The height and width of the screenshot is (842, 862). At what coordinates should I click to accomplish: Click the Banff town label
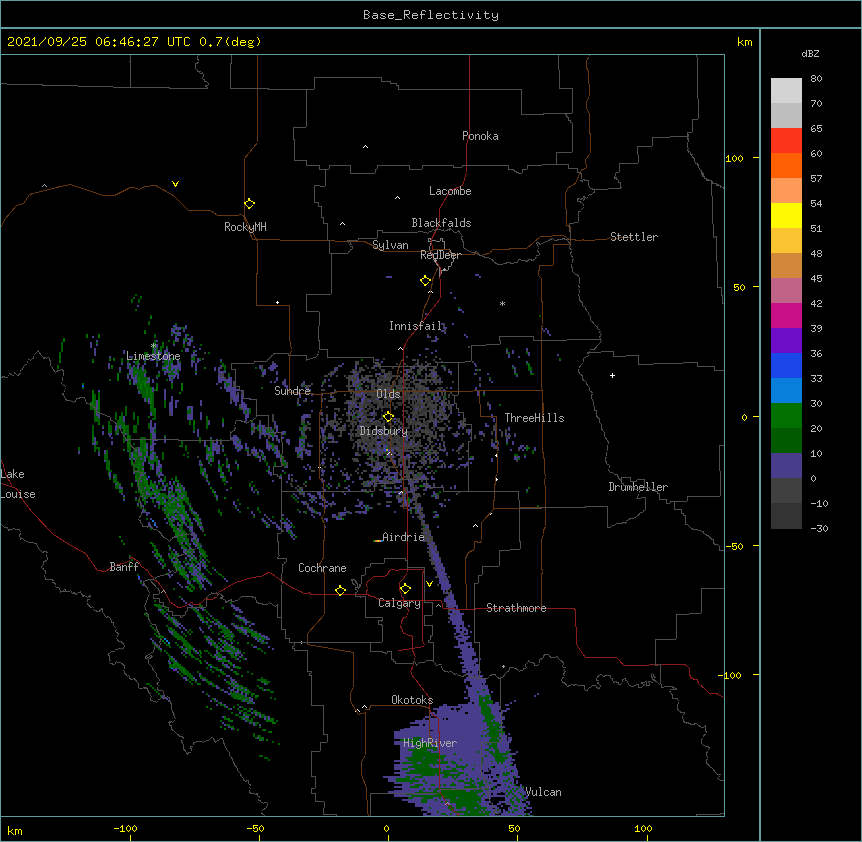[124, 567]
